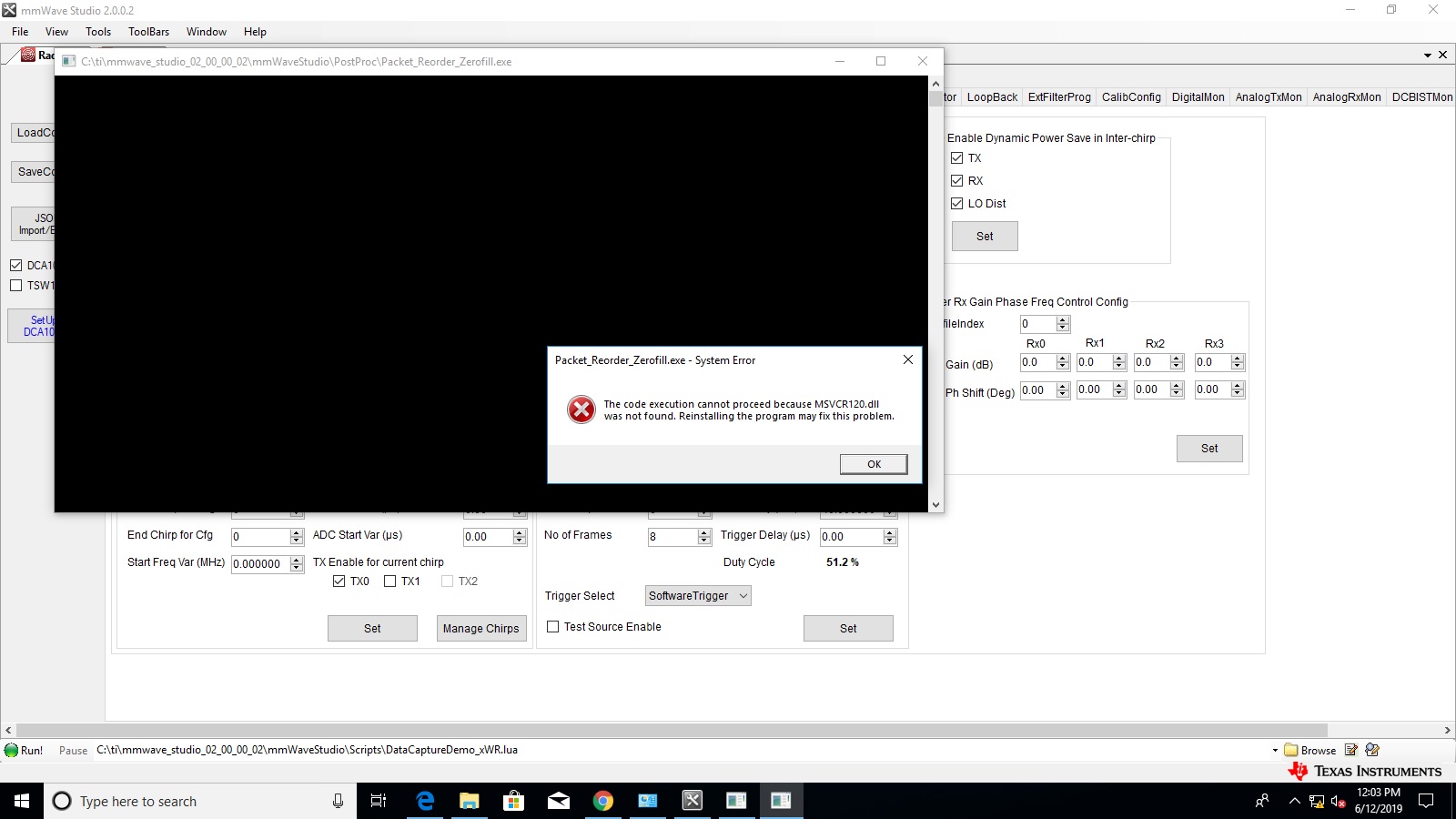Image resolution: width=1456 pixels, height=819 pixels.
Task: Click the horizontal scrollbar in the main window
Action: [672, 730]
